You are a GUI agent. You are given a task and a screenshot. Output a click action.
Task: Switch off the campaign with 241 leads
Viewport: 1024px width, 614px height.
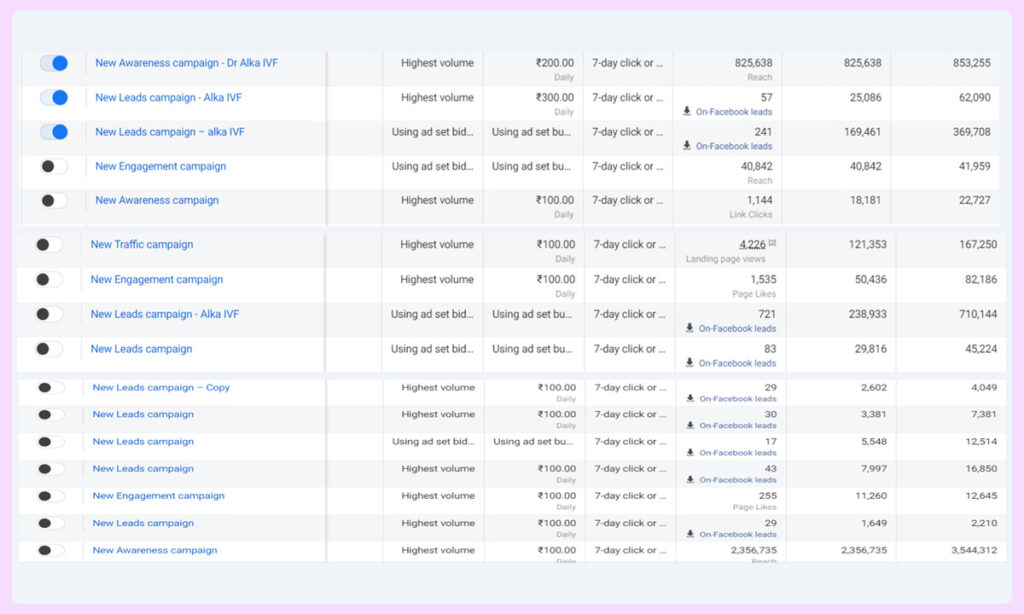click(x=54, y=132)
